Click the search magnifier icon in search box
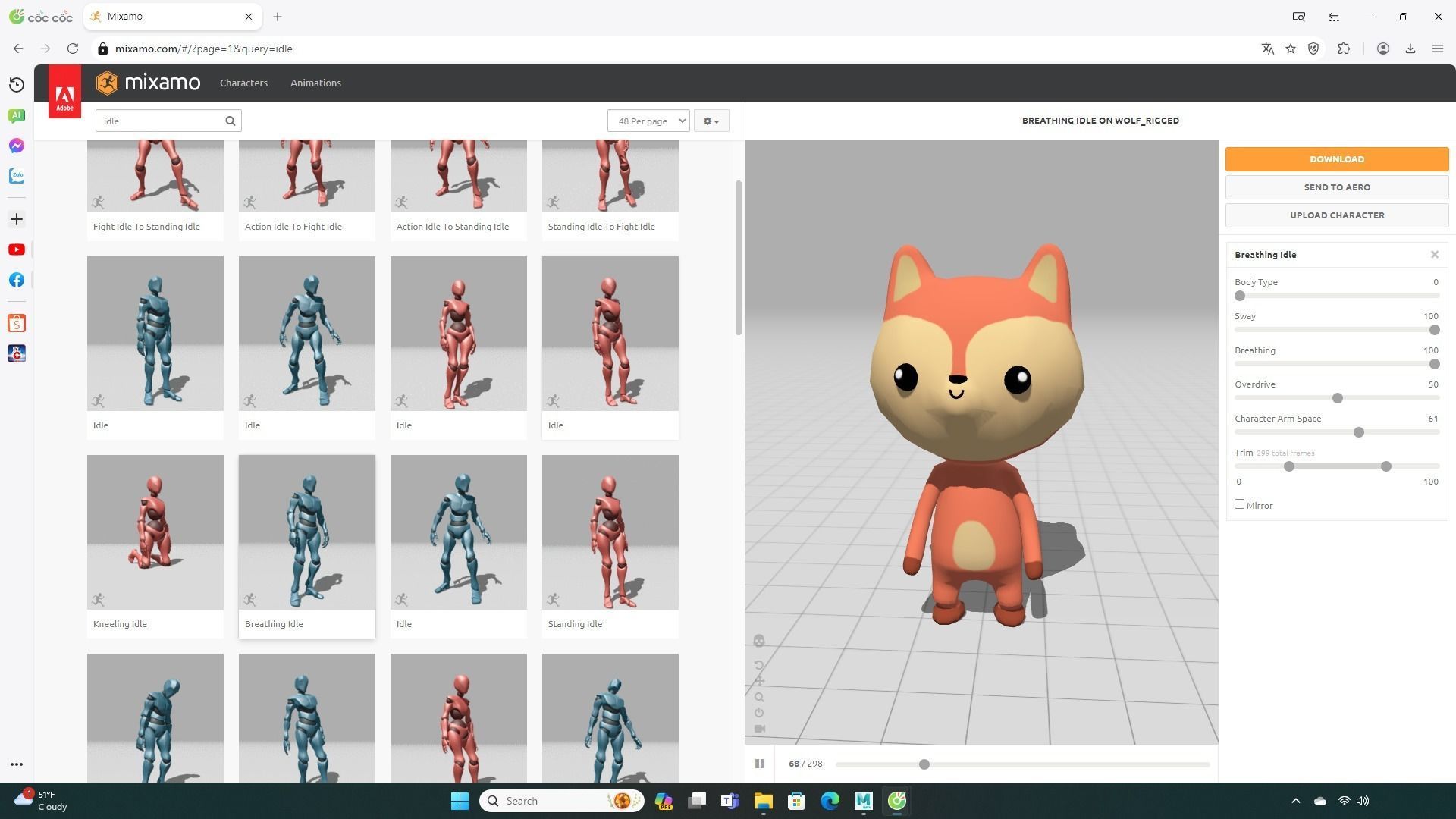Screen dimensions: 1456x819 pos(231,121)
